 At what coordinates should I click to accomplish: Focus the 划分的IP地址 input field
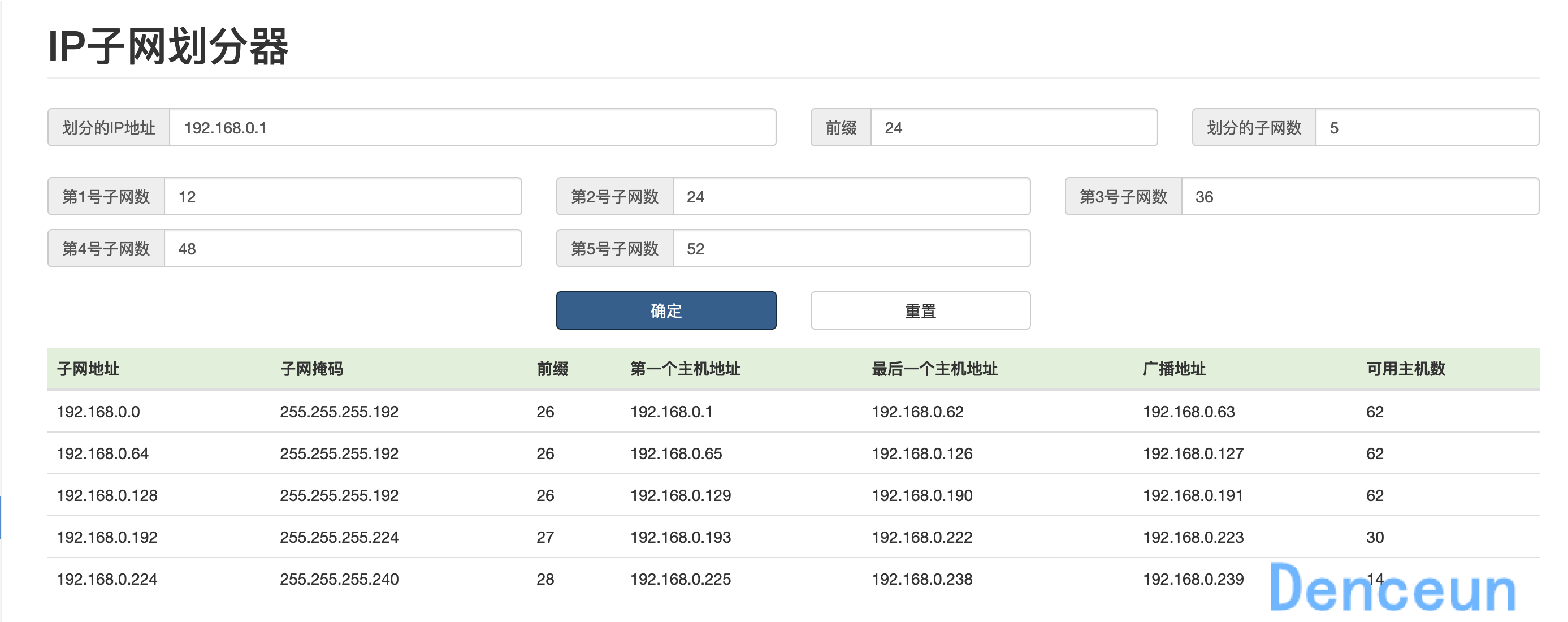coord(473,127)
